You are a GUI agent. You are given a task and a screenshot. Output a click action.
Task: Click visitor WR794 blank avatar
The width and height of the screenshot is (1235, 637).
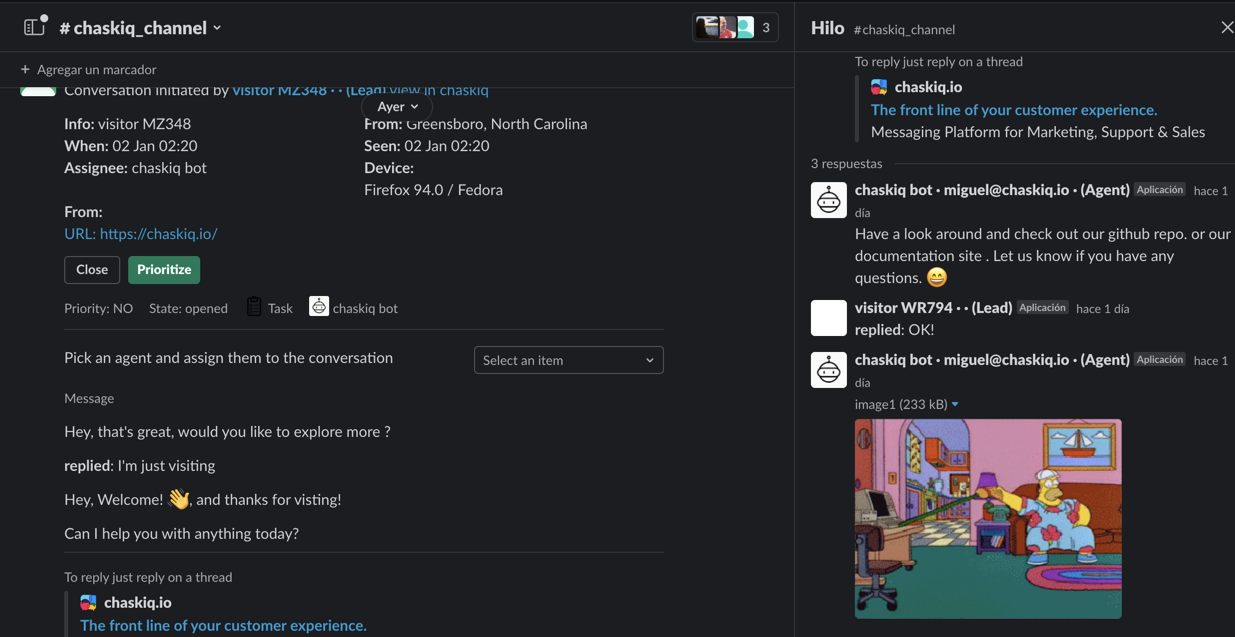pos(828,318)
